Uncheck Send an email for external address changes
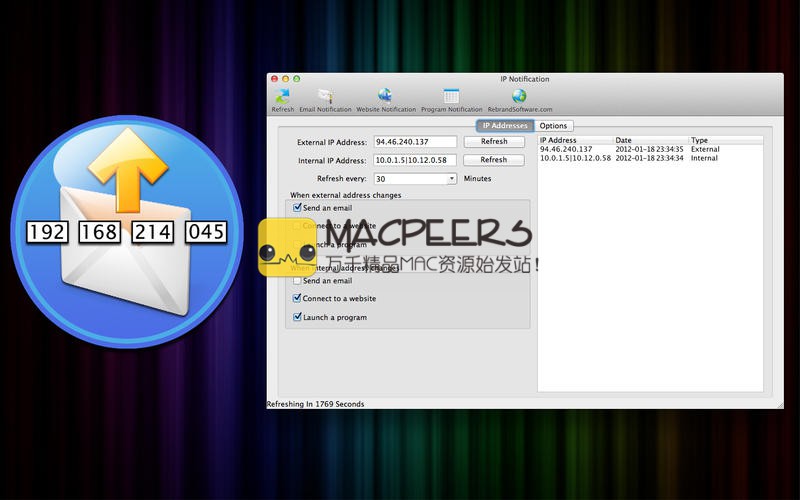800x500 pixels. tap(297, 207)
